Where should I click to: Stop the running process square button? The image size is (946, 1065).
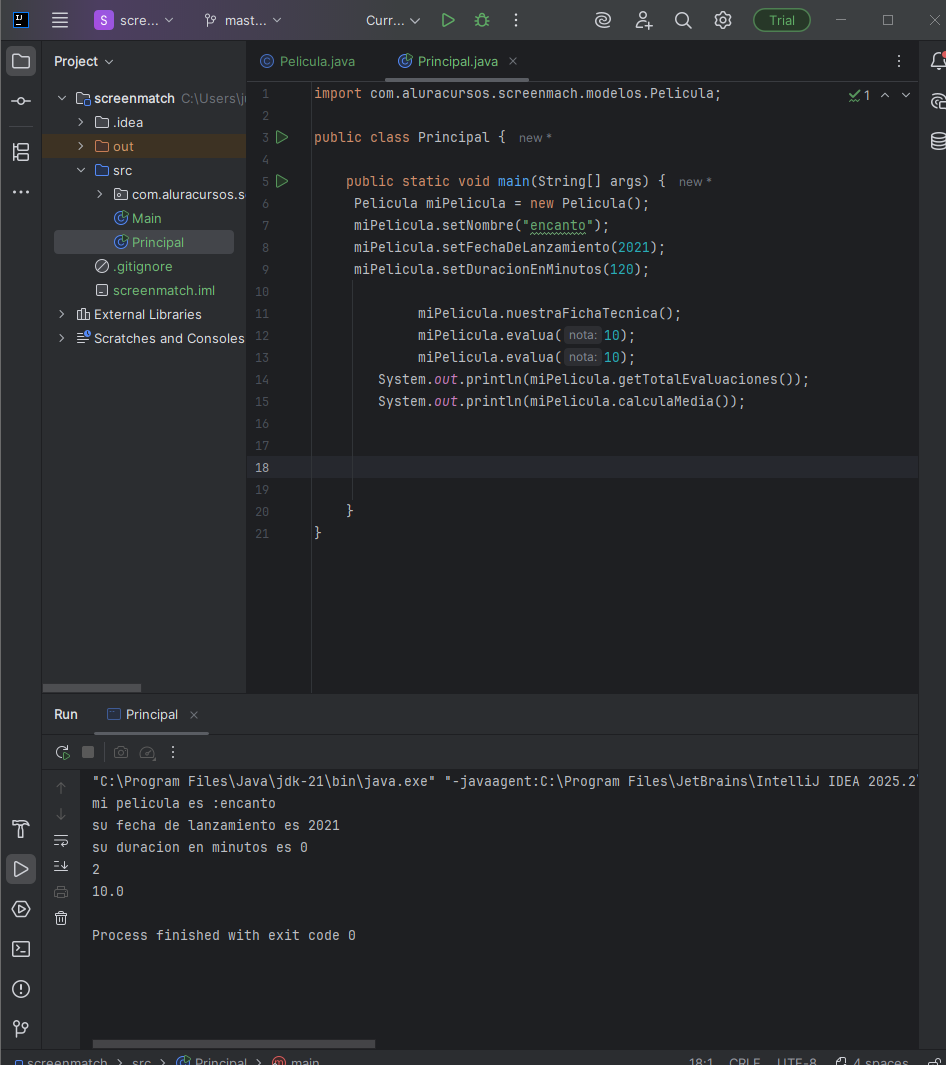(88, 752)
